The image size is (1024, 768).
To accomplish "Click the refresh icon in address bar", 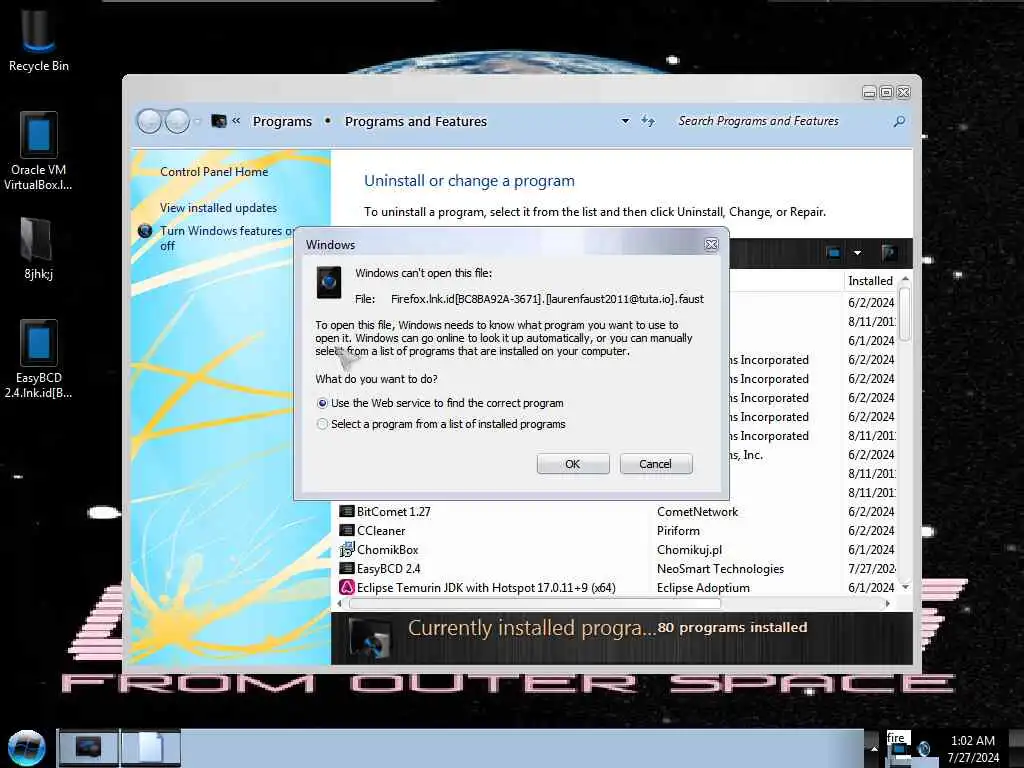I will [647, 121].
